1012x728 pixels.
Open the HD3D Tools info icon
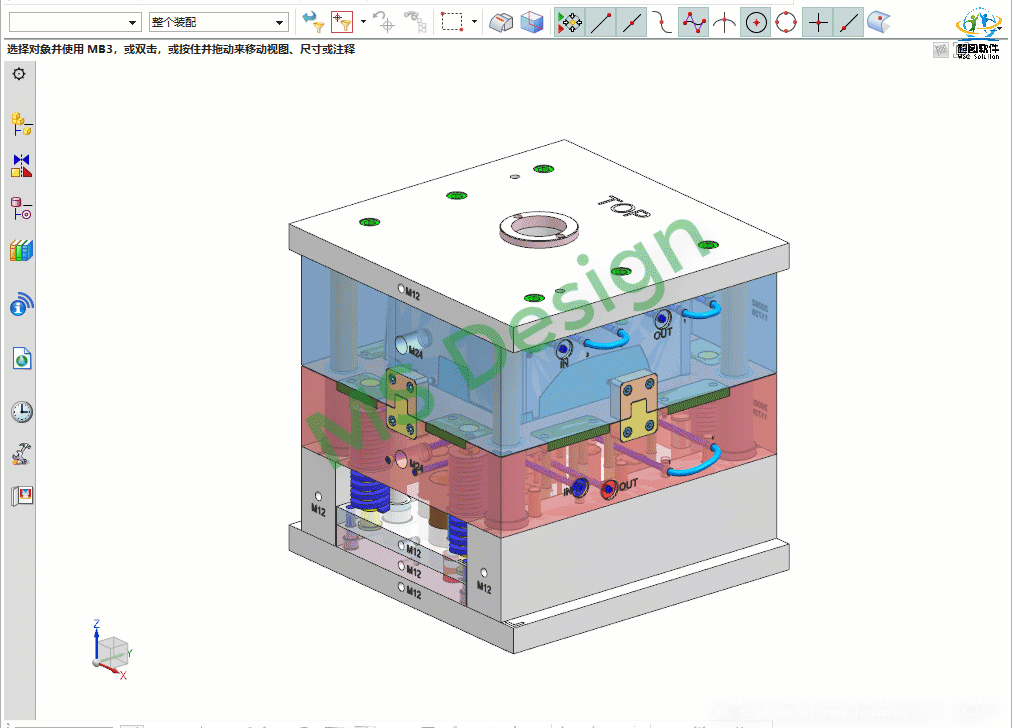coord(21,305)
